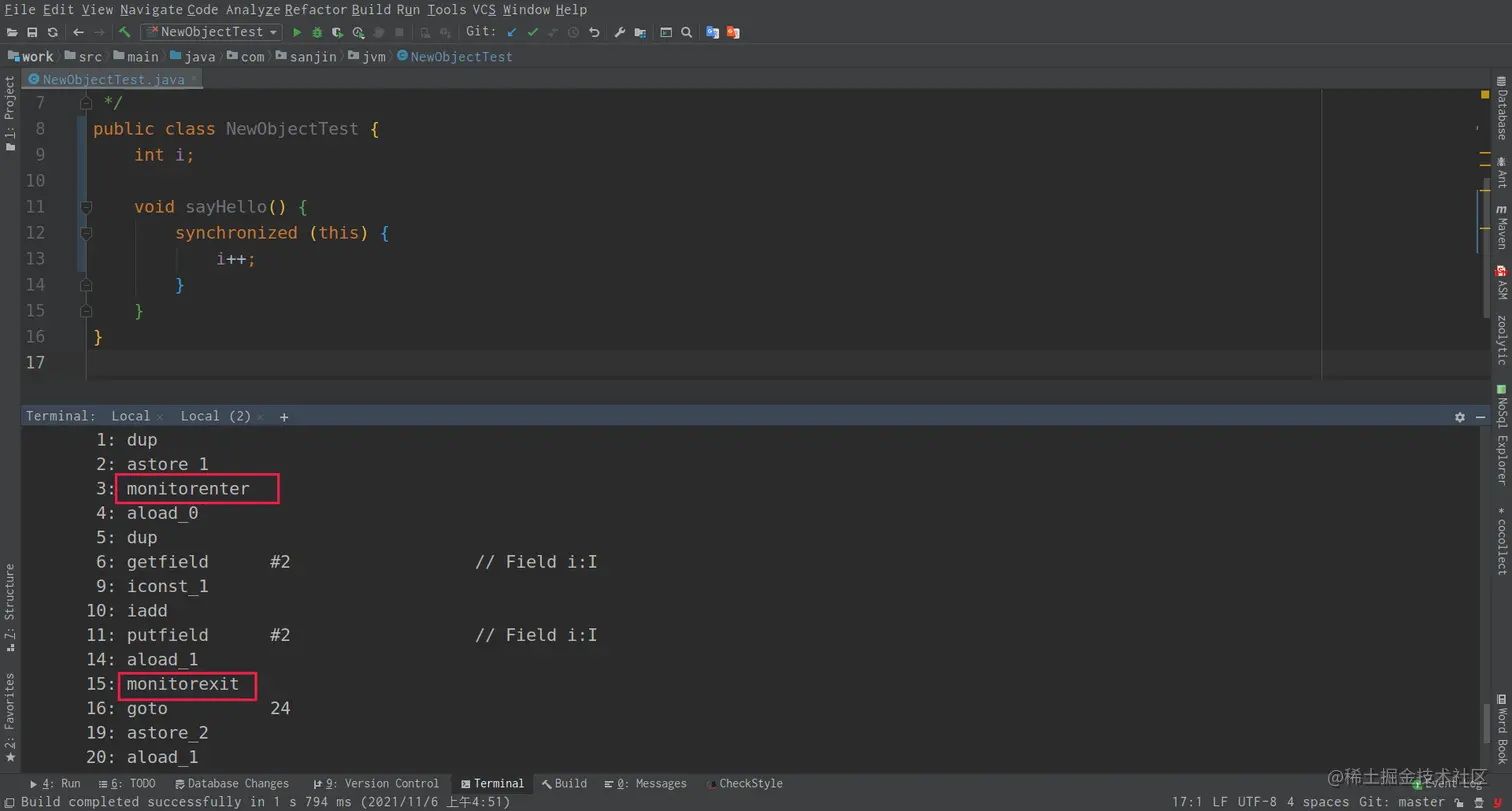Close the NewObjectTest.java editor tab
Screen dimensions: 1512x811
pos(194,78)
